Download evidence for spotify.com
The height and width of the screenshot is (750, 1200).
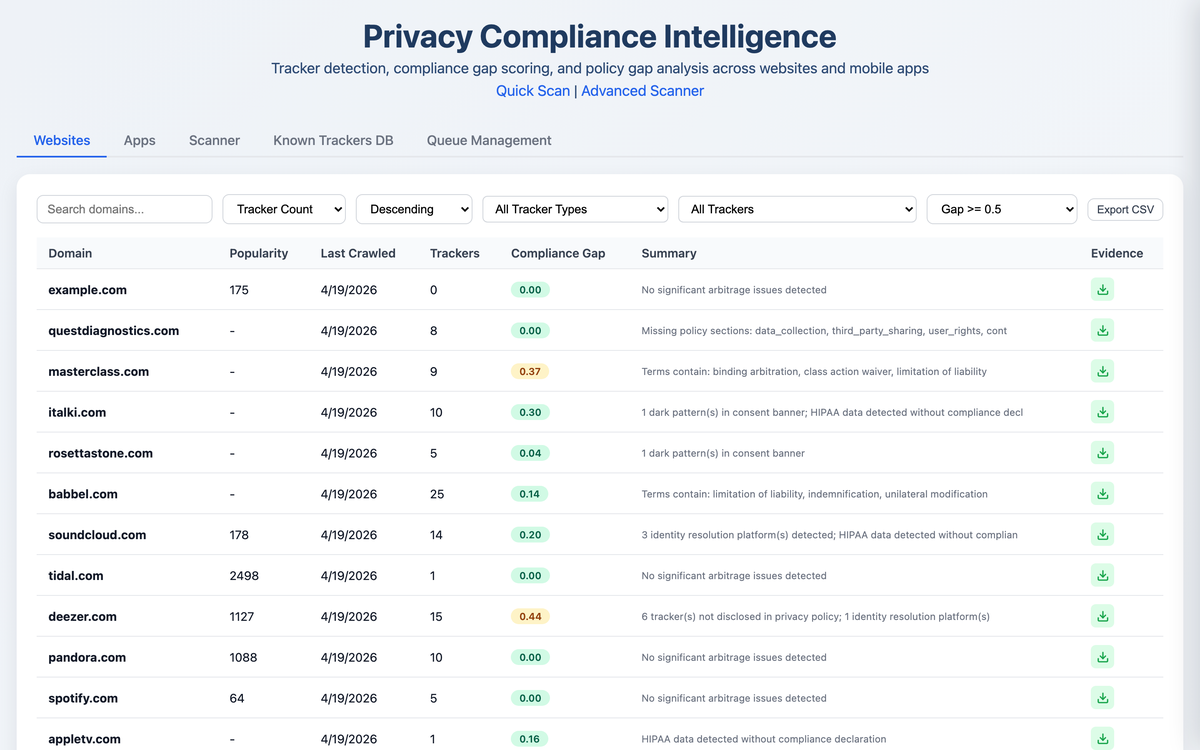click(x=1102, y=698)
